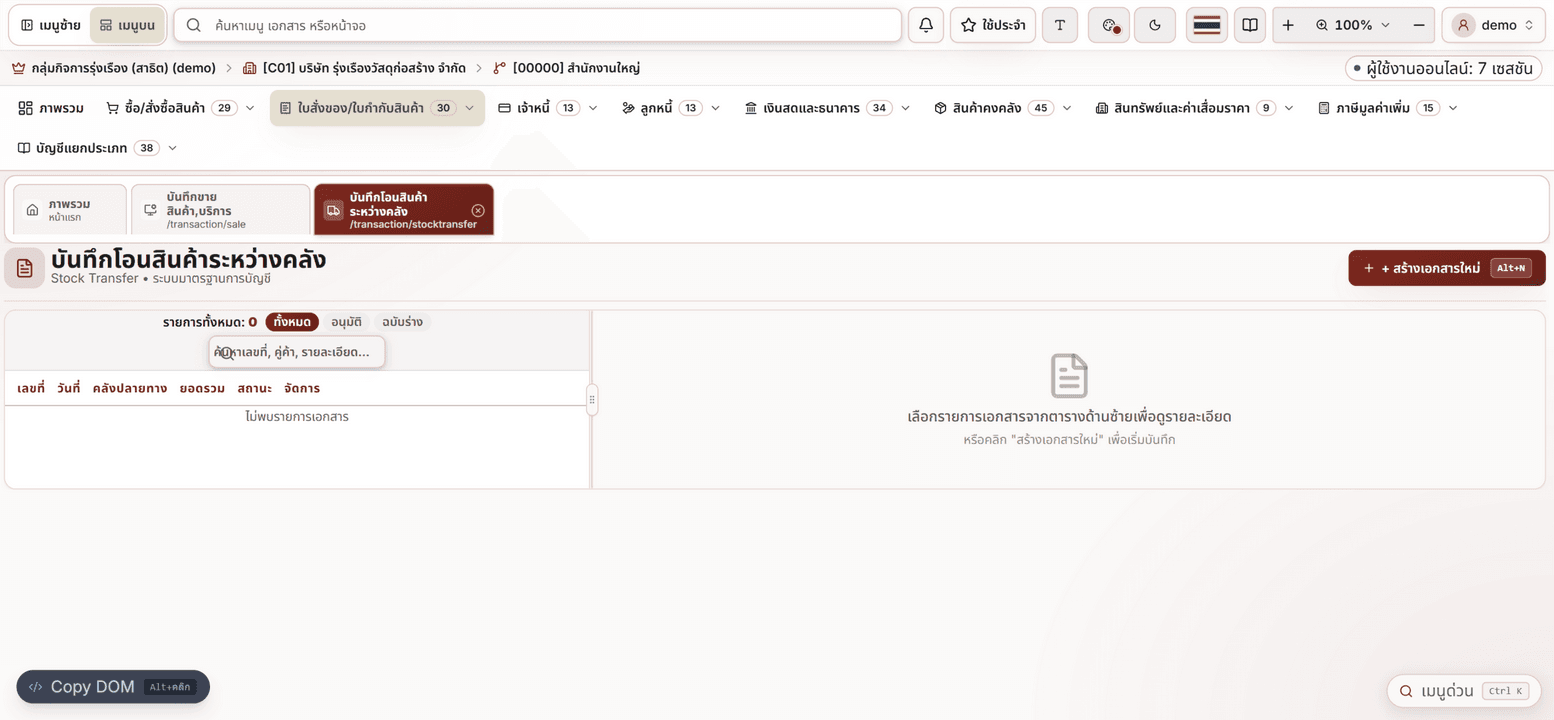Click the "จัดการ" column header

point(302,388)
